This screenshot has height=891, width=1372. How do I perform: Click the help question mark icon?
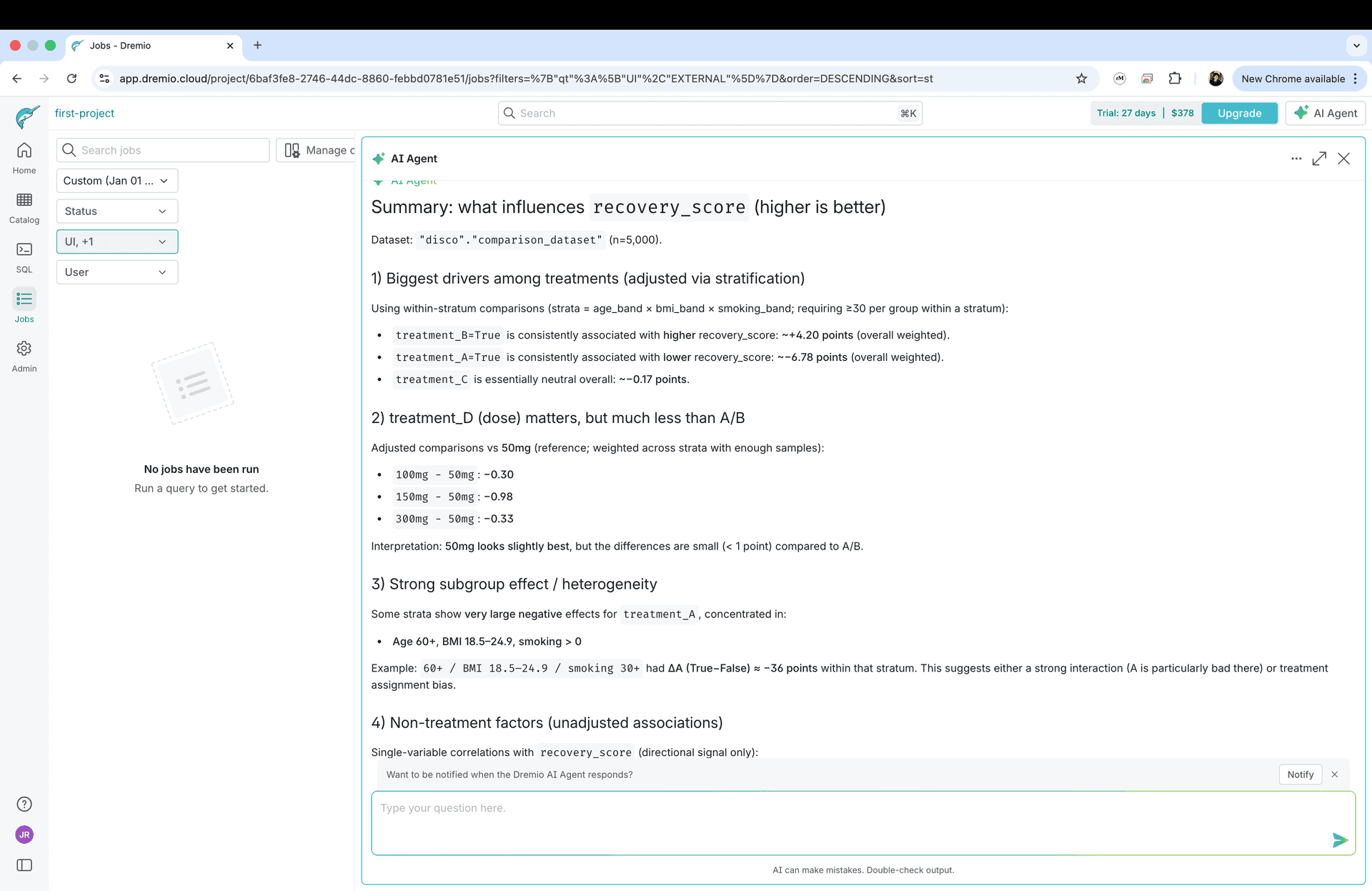24,804
